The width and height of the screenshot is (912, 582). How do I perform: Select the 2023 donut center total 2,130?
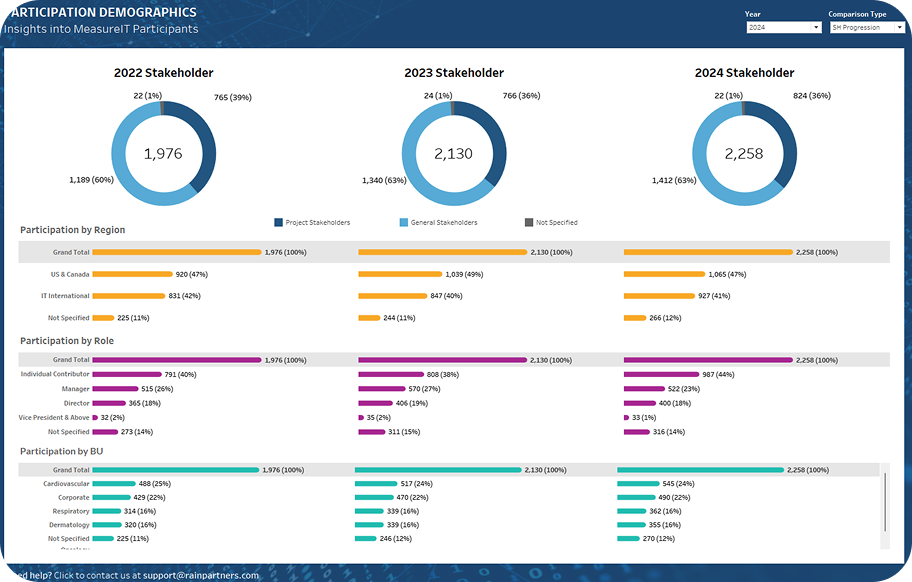click(x=453, y=154)
